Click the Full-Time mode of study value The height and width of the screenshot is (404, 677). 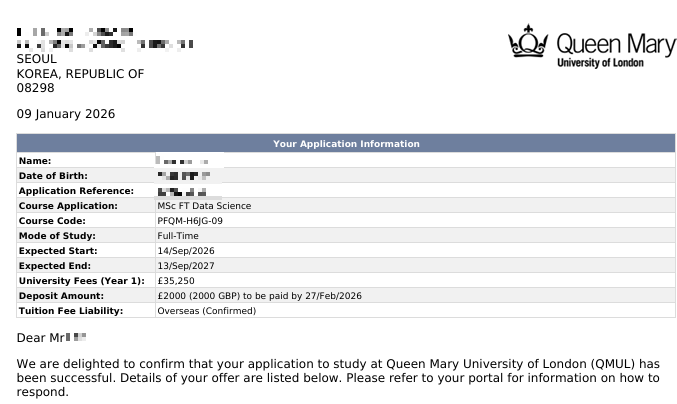coord(178,236)
